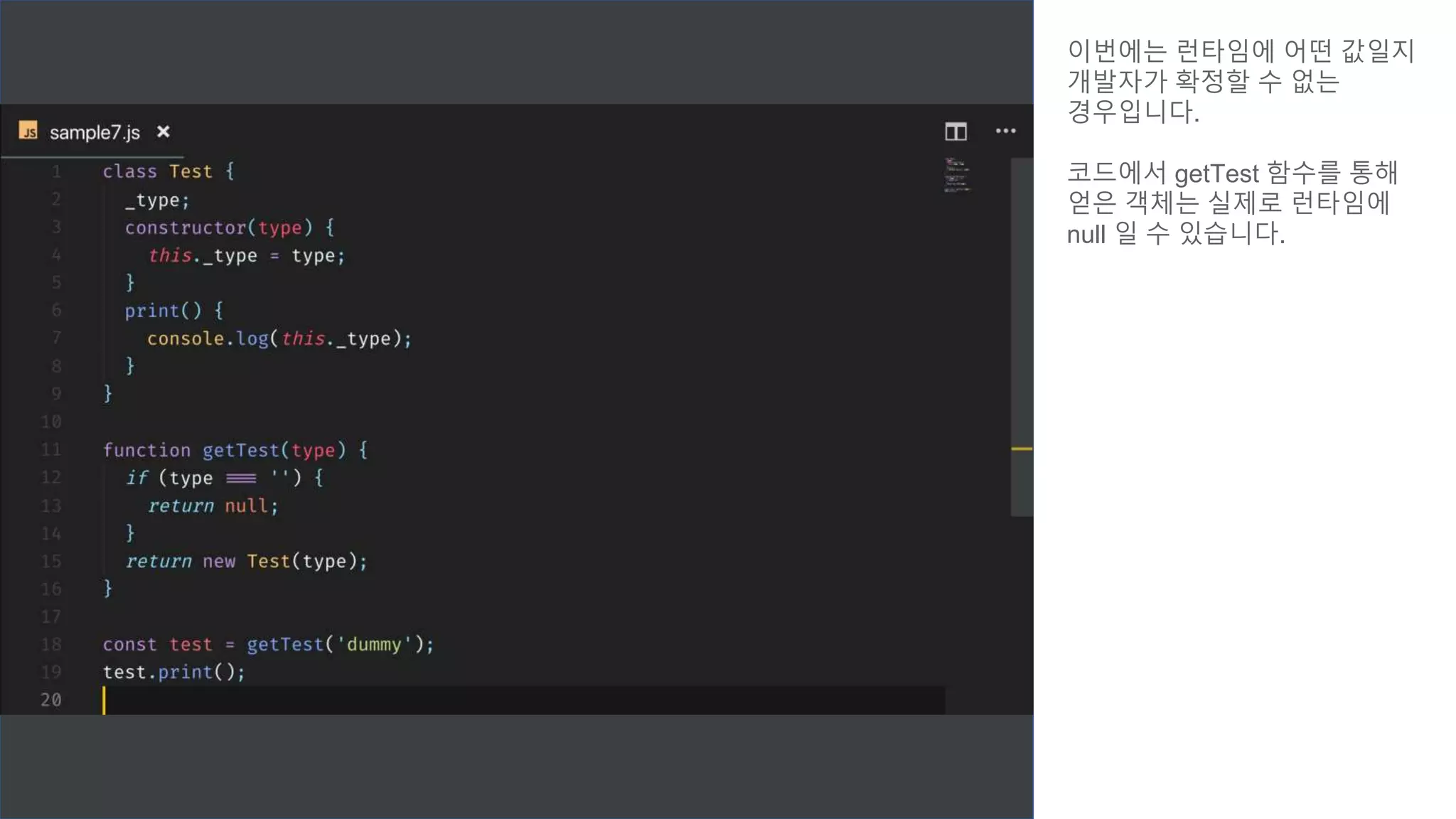Click '_type;' on line 2
The width and height of the screenshot is (1456, 819).
pyautogui.click(x=157, y=200)
